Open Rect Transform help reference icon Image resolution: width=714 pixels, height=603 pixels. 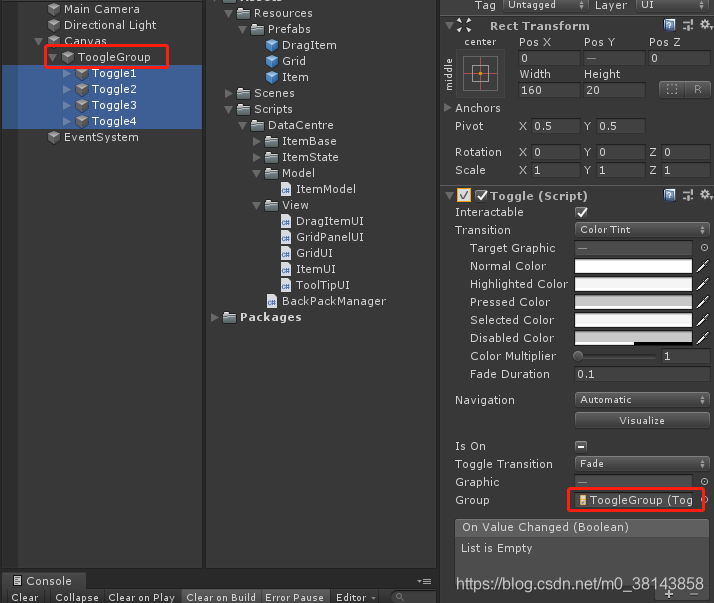[669, 25]
